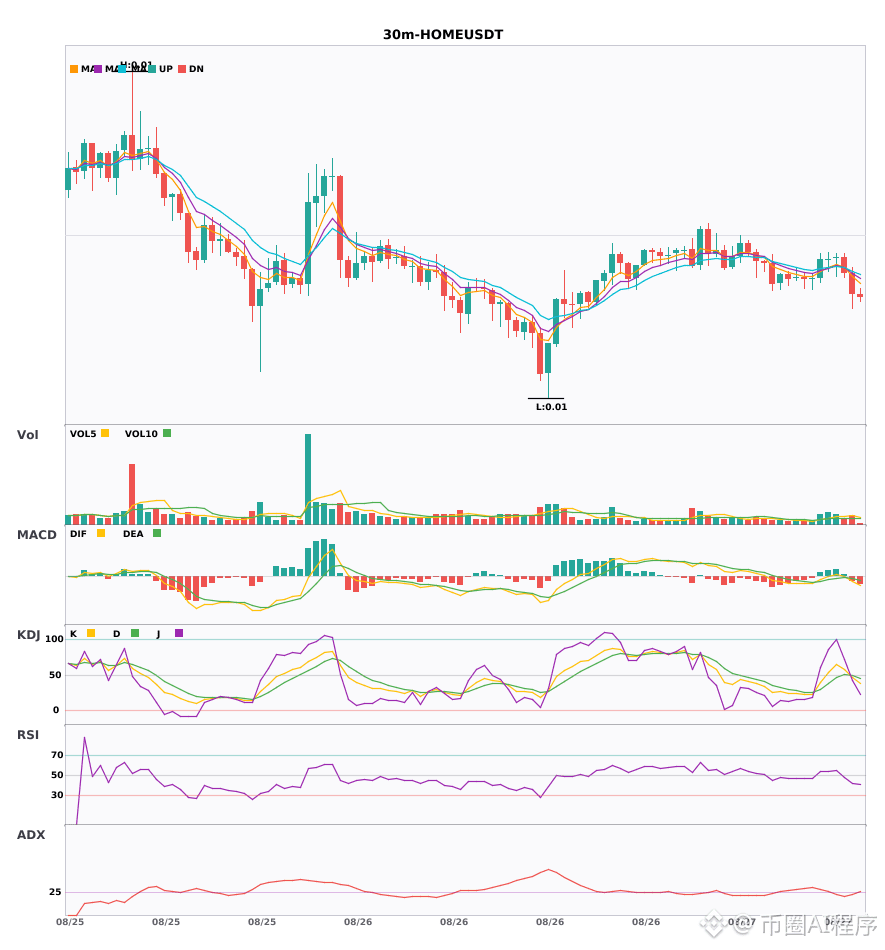Click the VOL5 legend text

tap(83, 434)
